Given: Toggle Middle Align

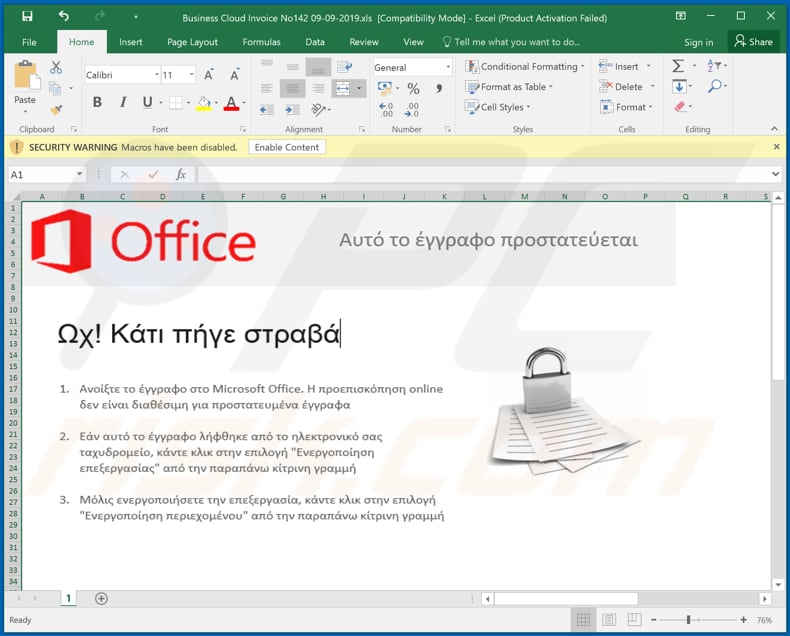Looking at the screenshot, I should 292,67.
